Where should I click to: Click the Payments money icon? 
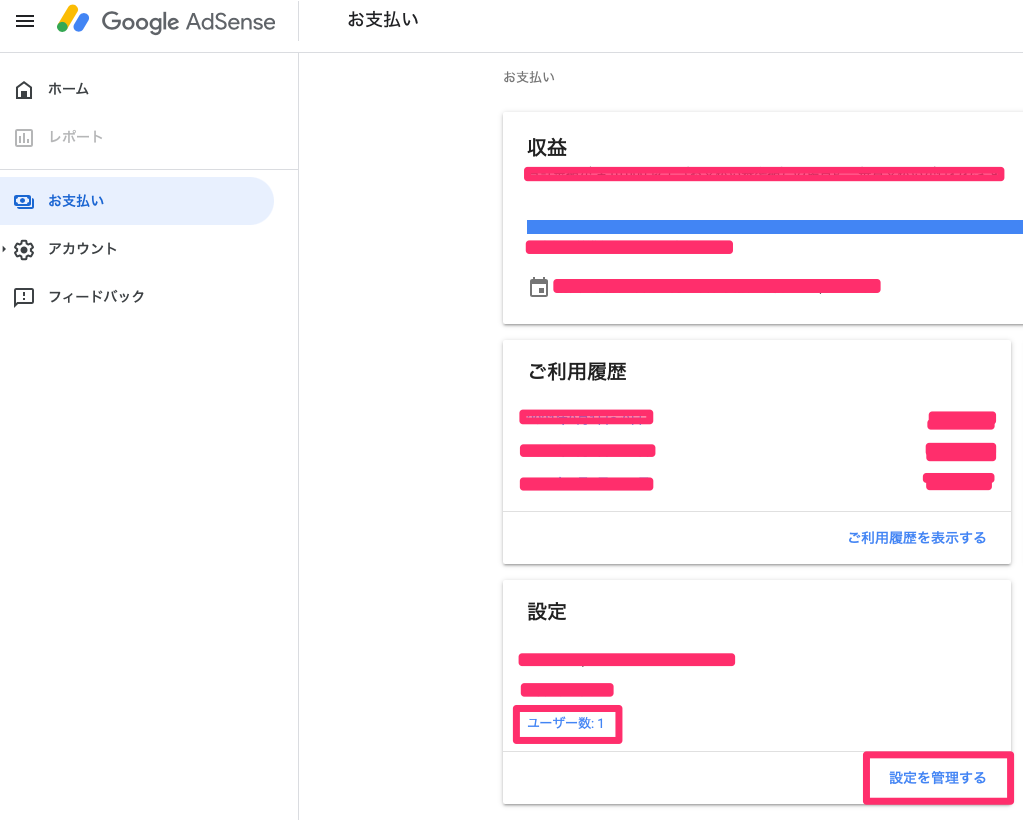point(24,202)
